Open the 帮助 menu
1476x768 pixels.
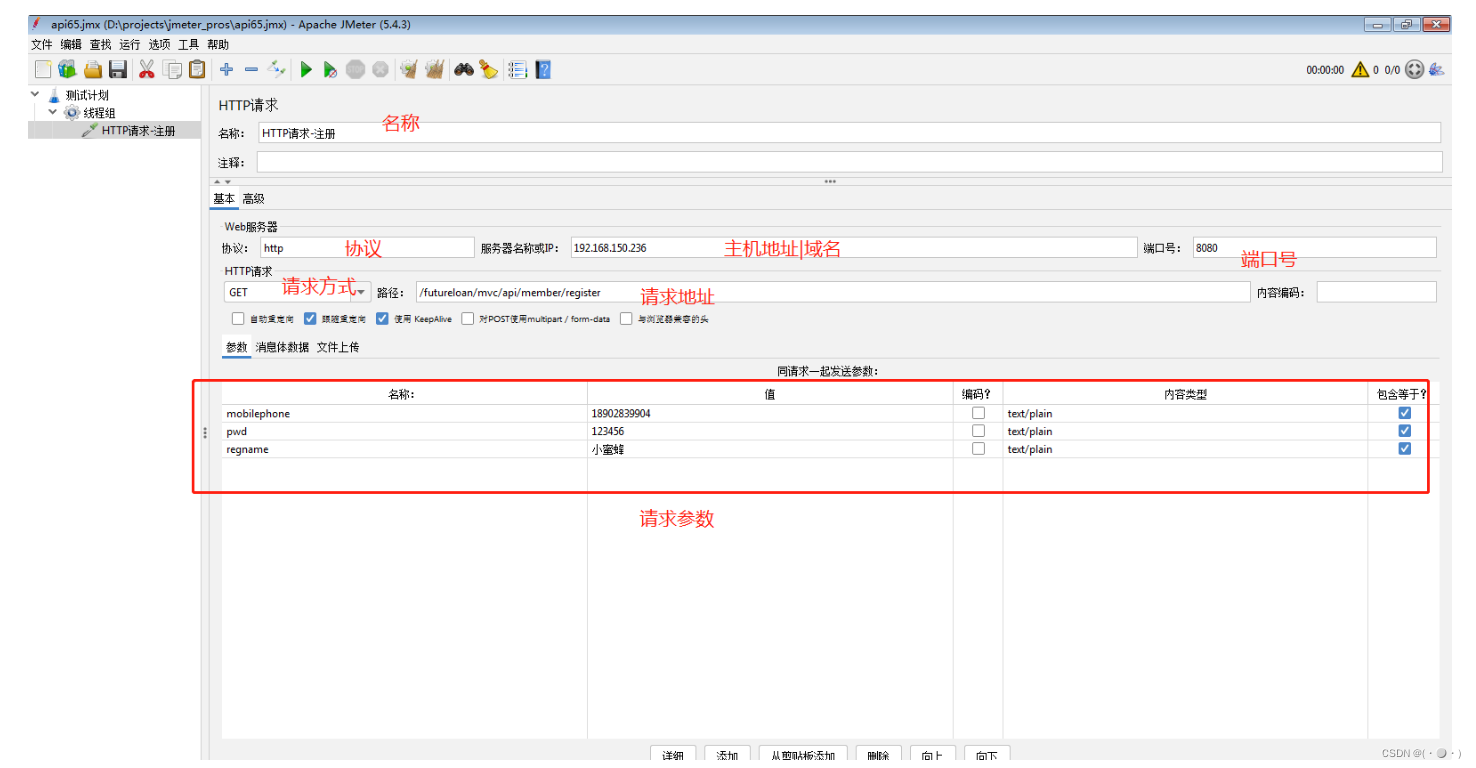(217, 45)
